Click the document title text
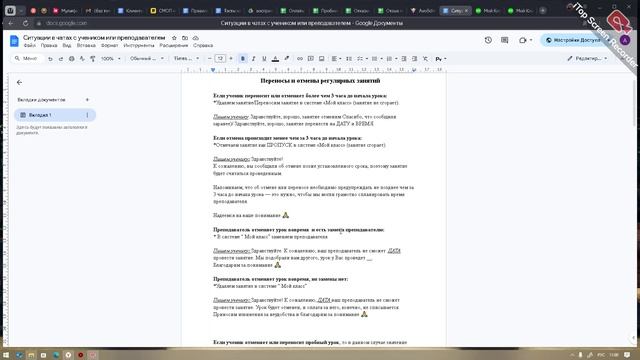The height and width of the screenshot is (360, 640). point(94,38)
